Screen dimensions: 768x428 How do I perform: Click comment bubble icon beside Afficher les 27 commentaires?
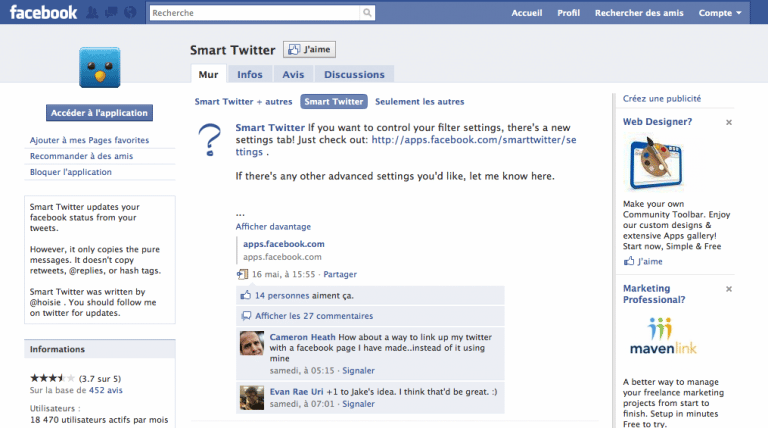coord(246,316)
